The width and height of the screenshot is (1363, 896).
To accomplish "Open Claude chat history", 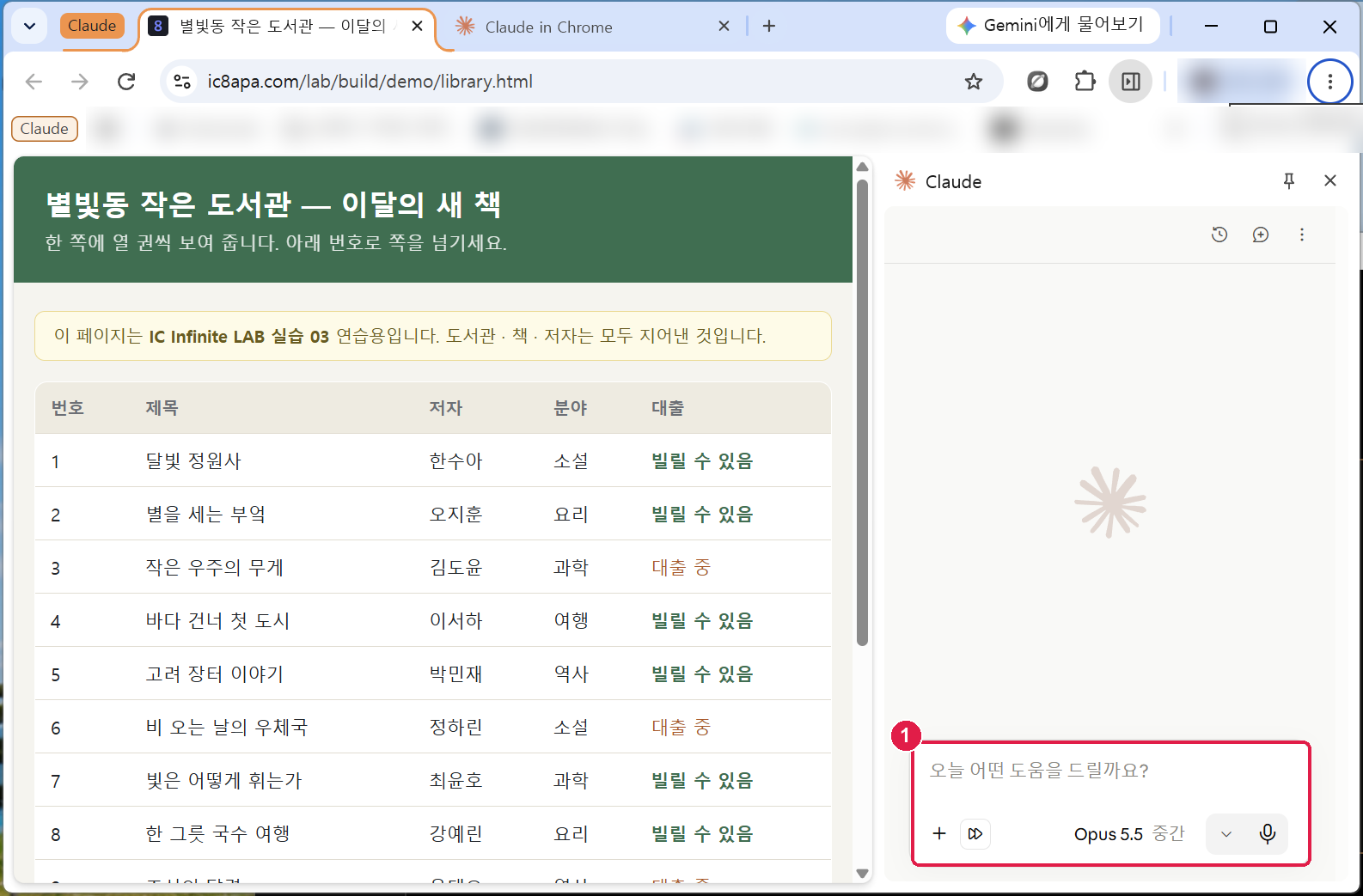I will pyautogui.click(x=1219, y=235).
